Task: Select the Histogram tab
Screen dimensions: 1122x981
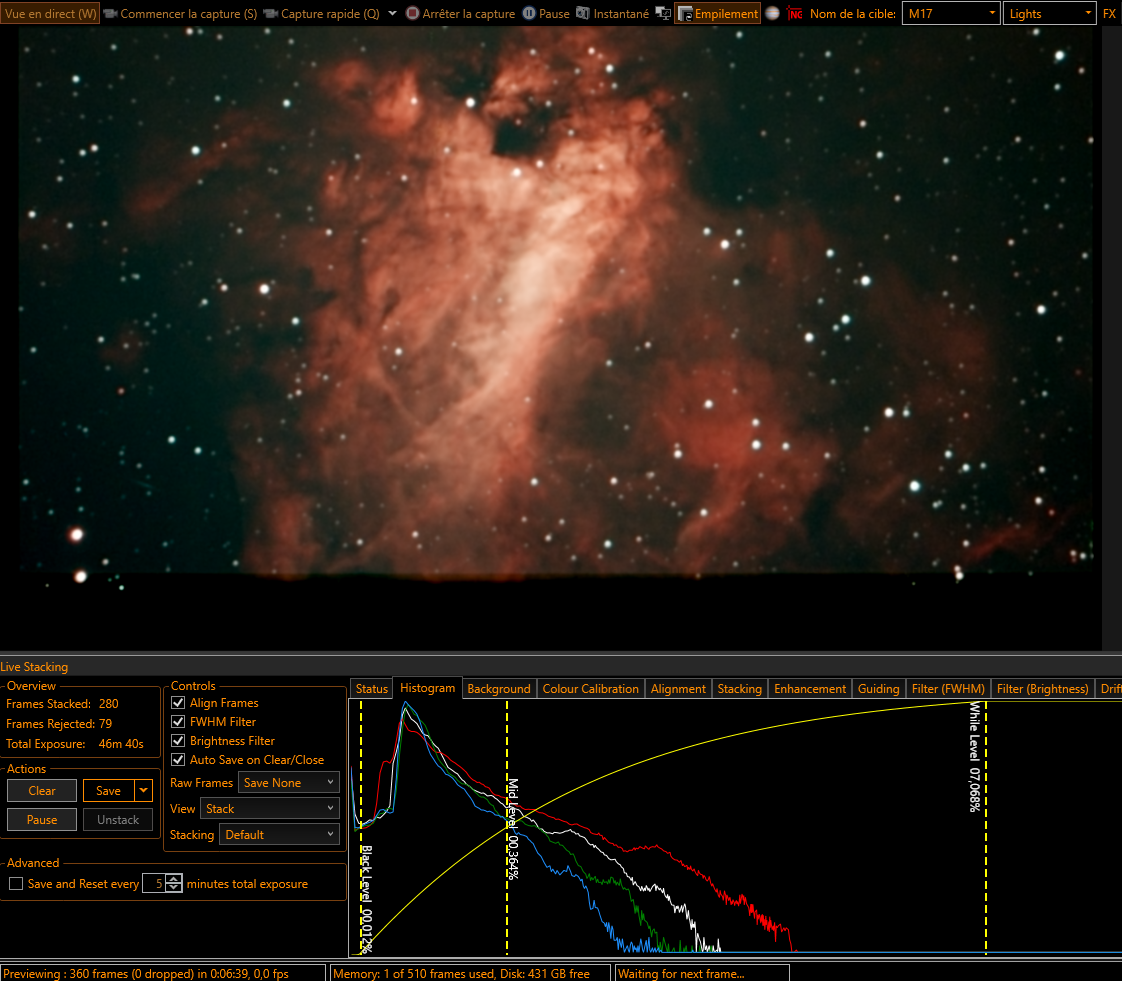Action: 427,688
